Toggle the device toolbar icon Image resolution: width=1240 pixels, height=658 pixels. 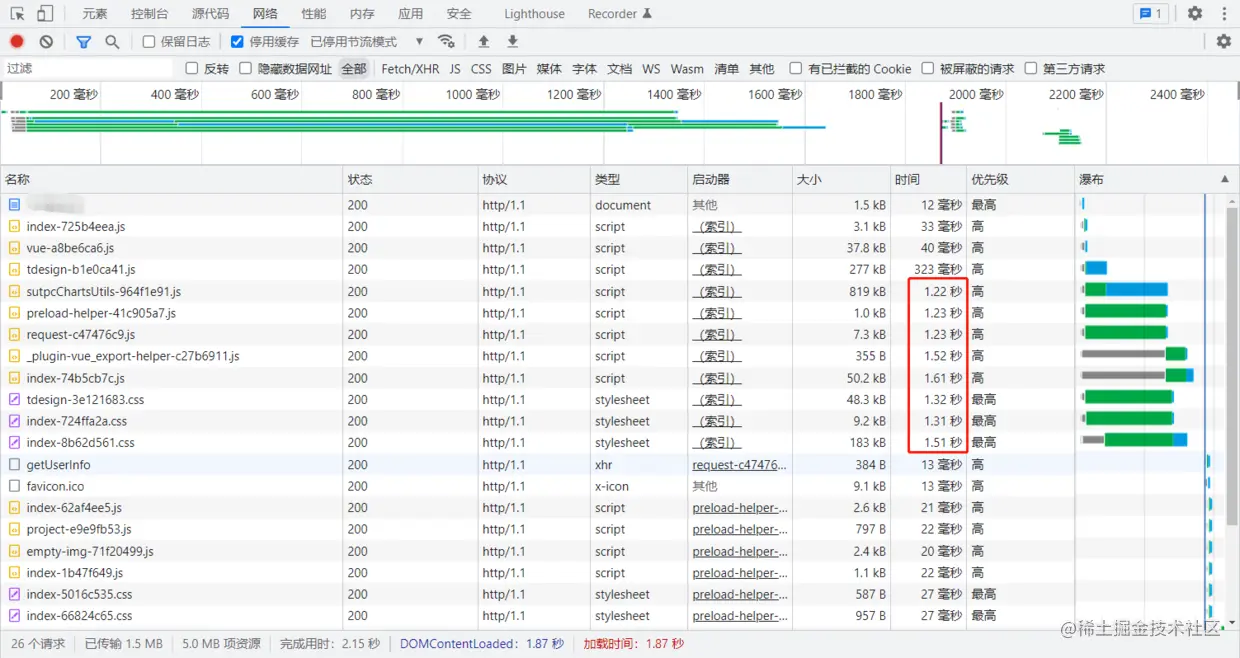(45, 14)
